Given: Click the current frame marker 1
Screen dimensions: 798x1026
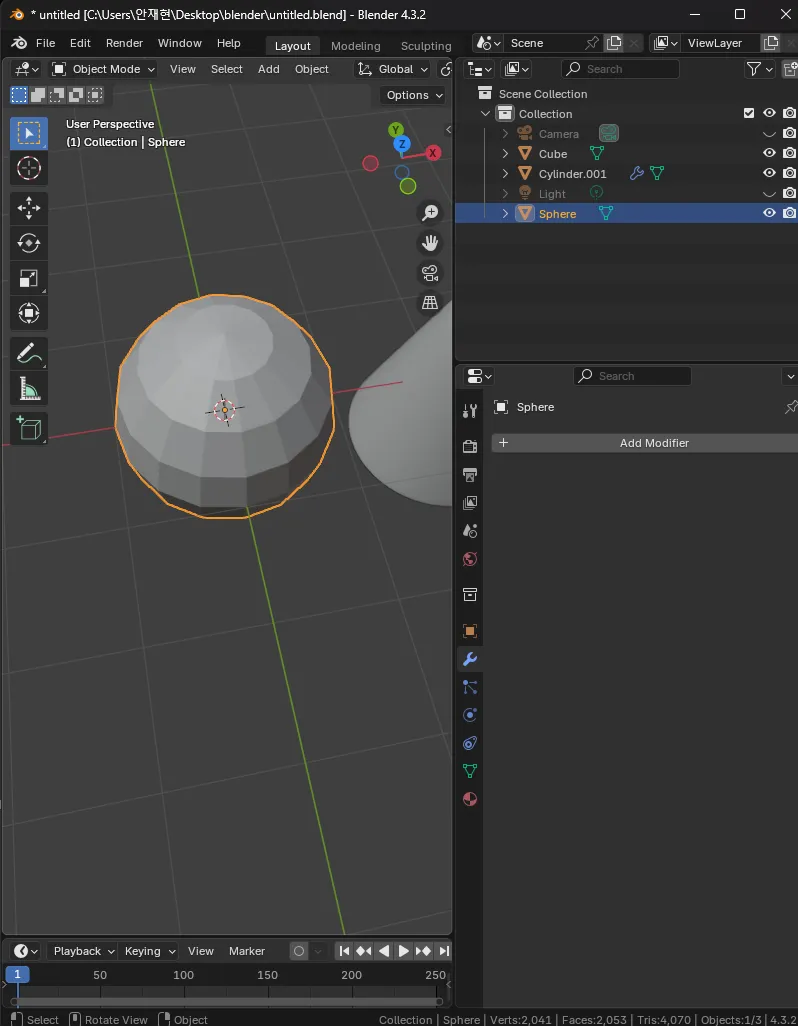Looking at the screenshot, I should click(17, 974).
